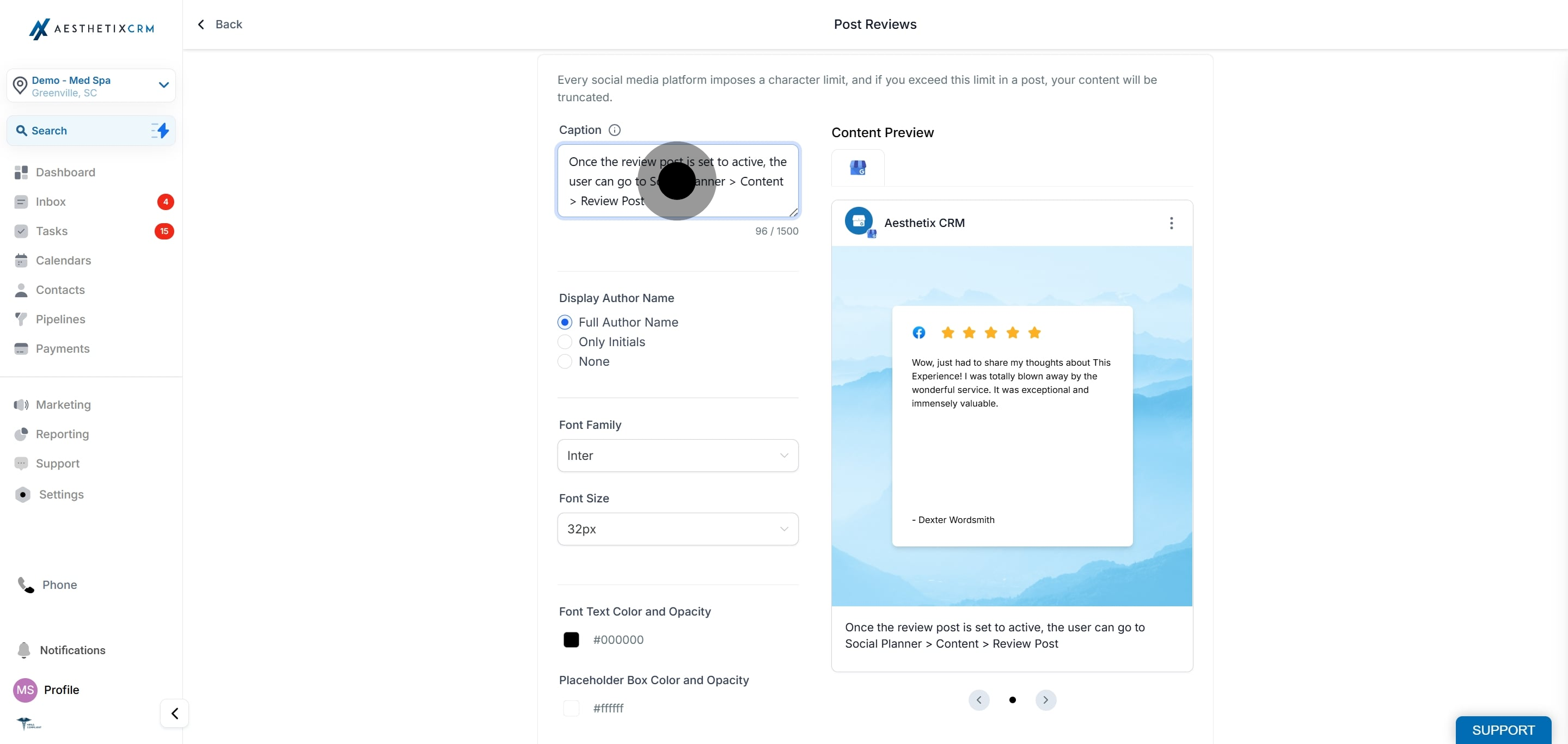
Task: Select the Google Business preview tab icon
Action: [x=857, y=168]
